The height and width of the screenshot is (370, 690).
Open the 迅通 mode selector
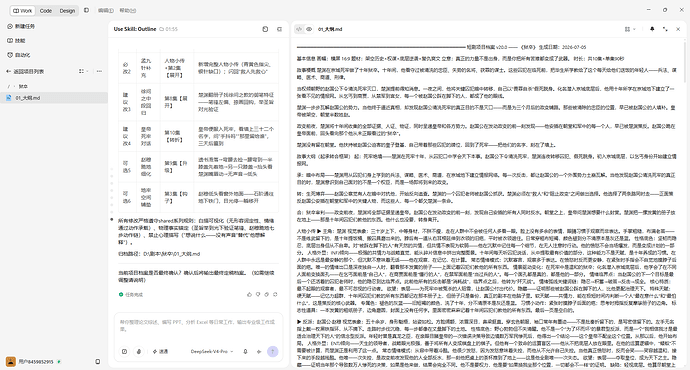(161, 352)
